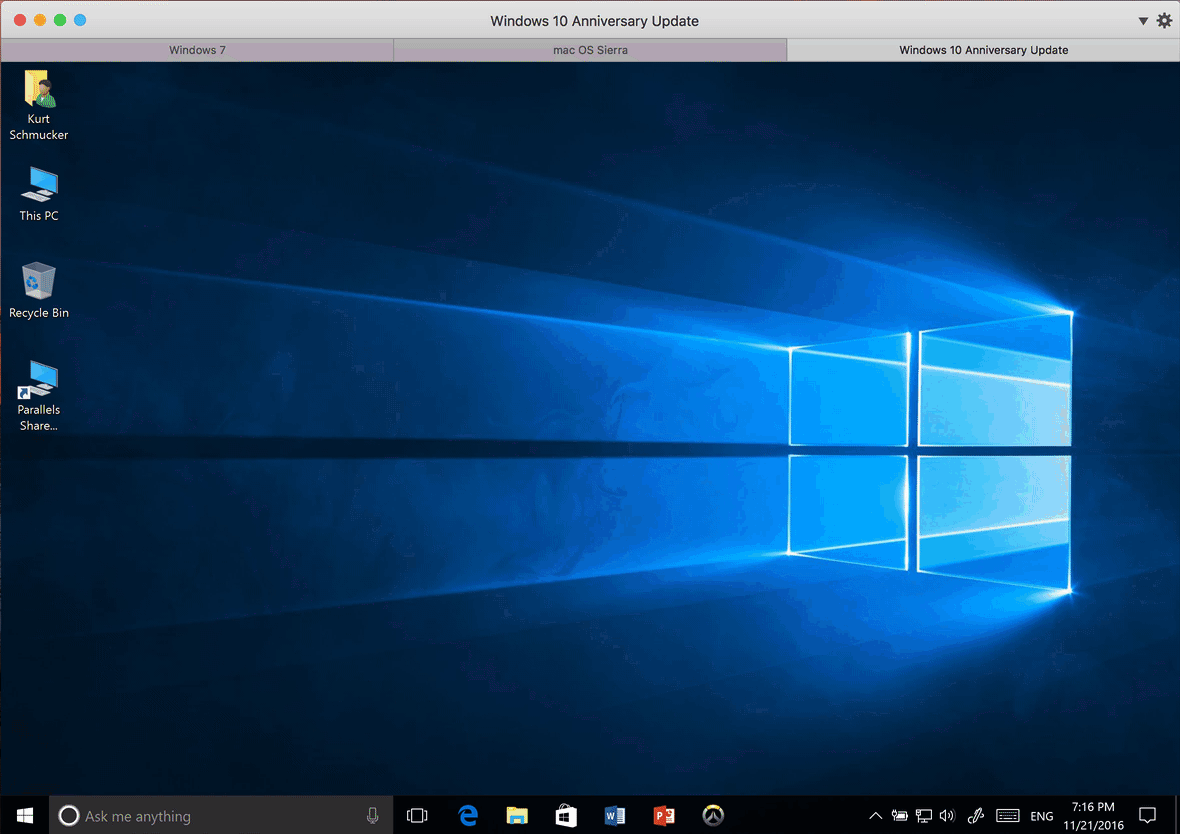The width and height of the screenshot is (1180, 834).
Task: Open Task View on the taskbar
Action: 417,816
